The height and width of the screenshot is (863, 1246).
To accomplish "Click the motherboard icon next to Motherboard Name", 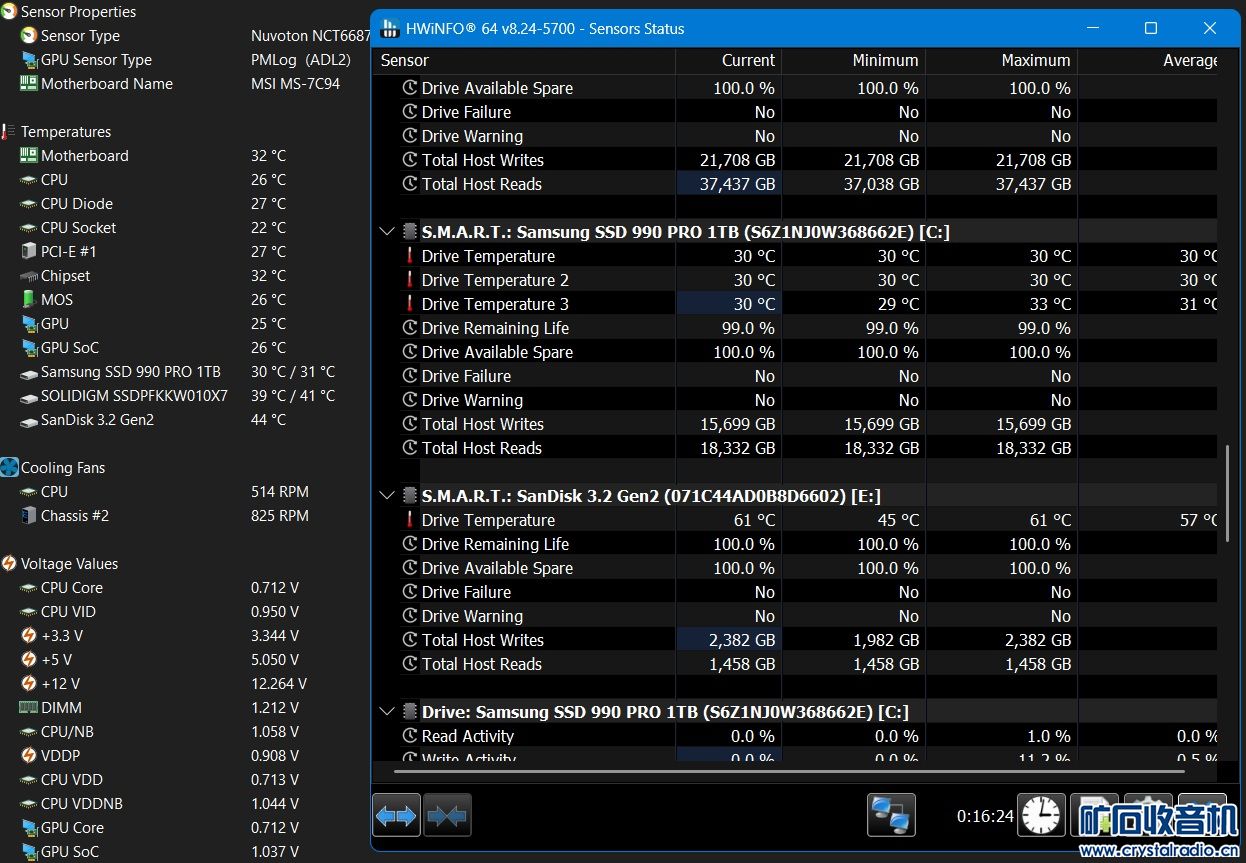I will (x=29, y=84).
